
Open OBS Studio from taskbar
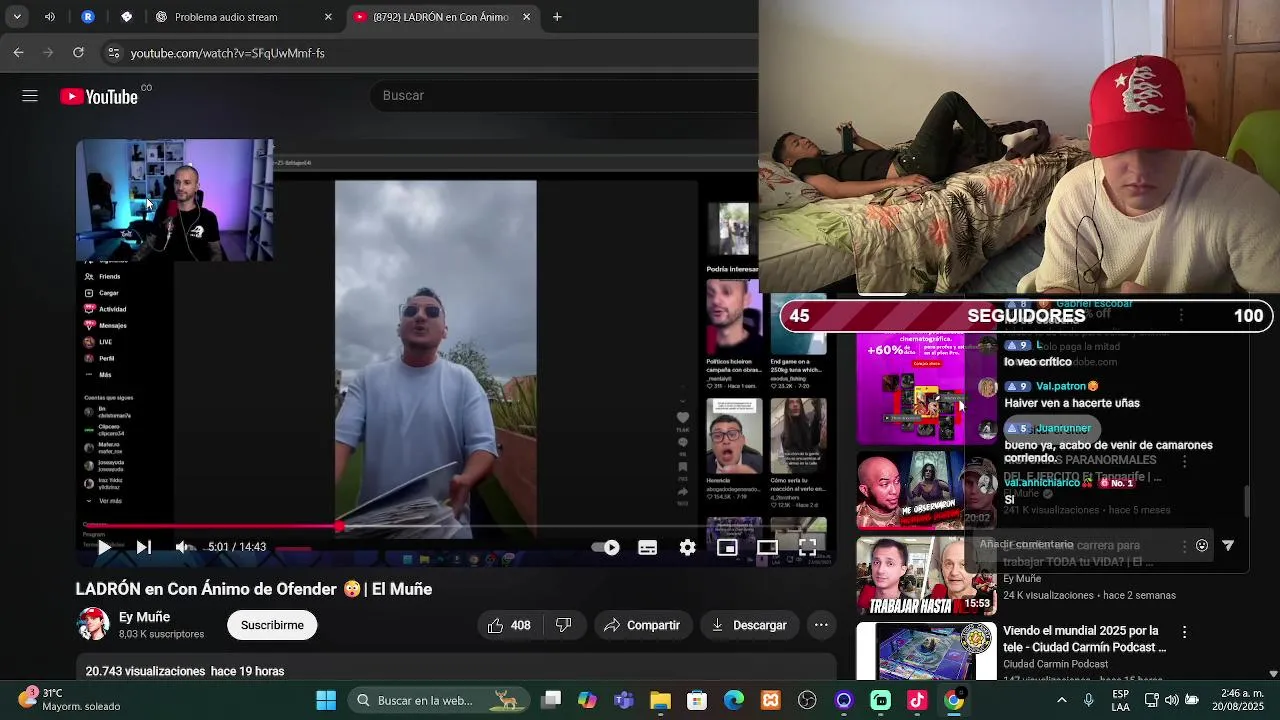click(807, 700)
